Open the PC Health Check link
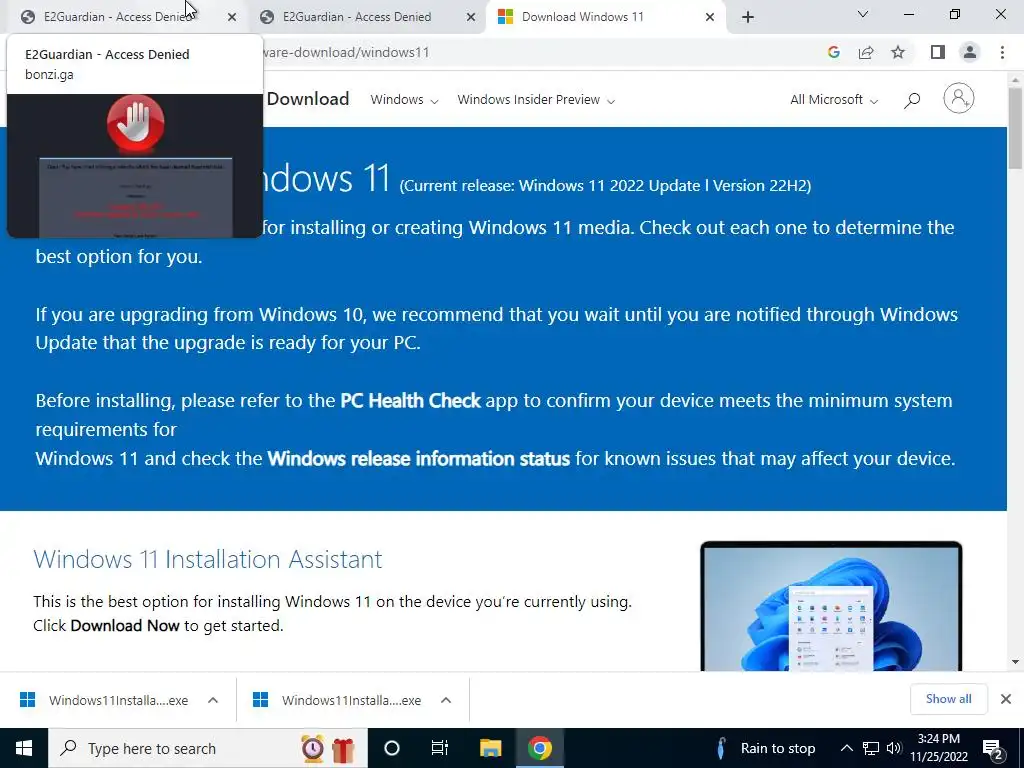This screenshot has width=1024, height=768. (410, 400)
